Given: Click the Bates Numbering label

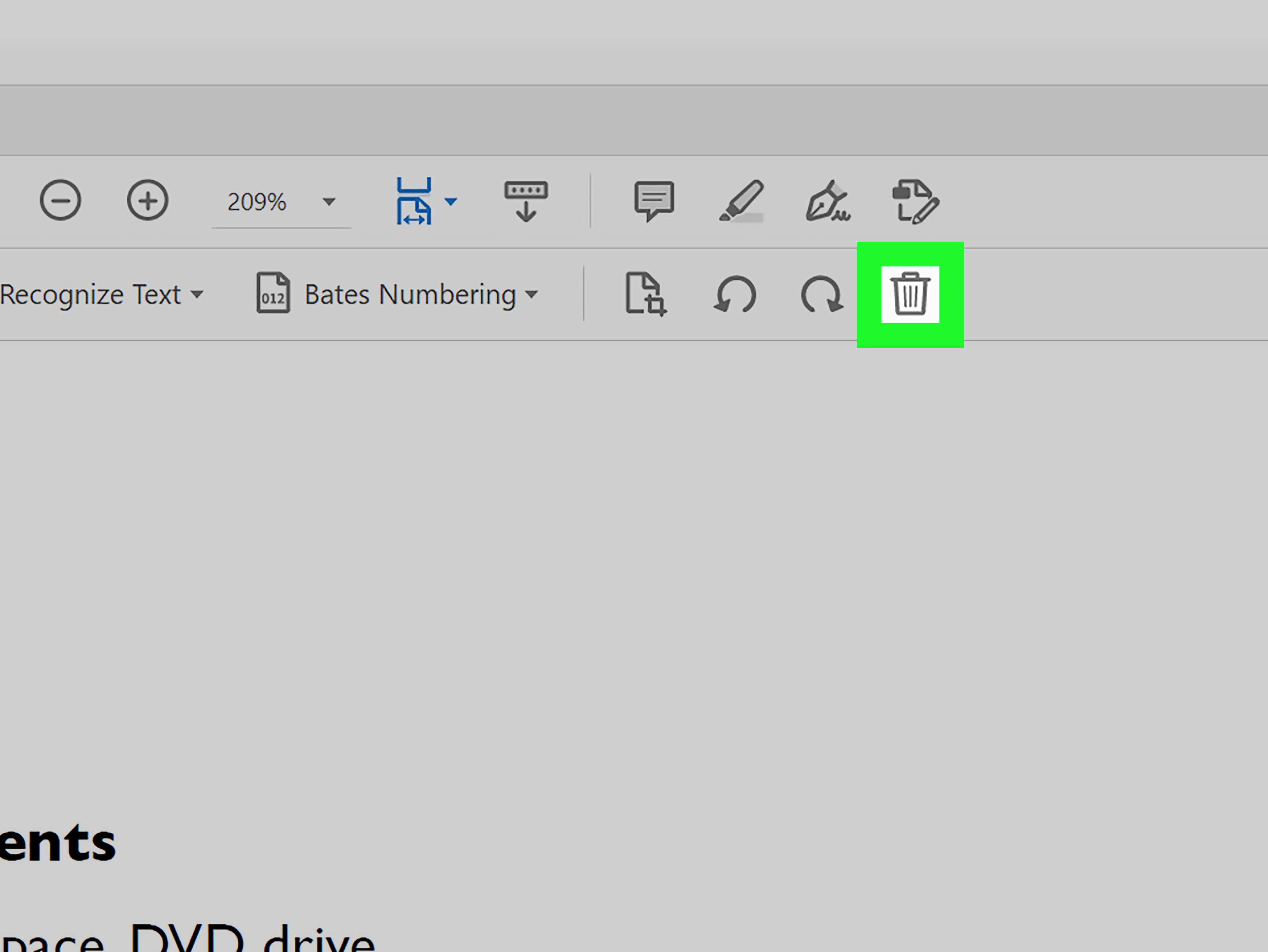Looking at the screenshot, I should point(411,295).
